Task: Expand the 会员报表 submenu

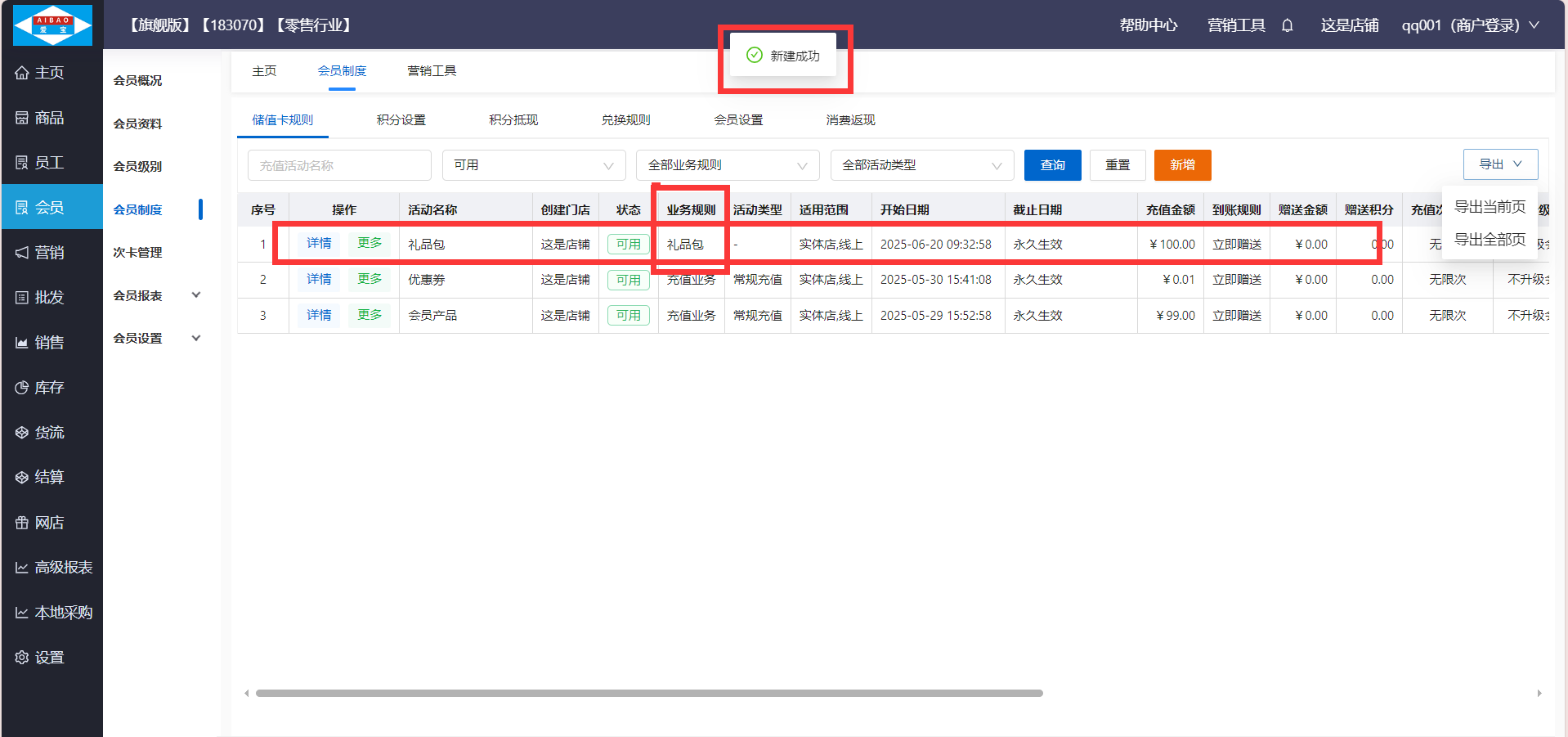Action: coord(195,295)
